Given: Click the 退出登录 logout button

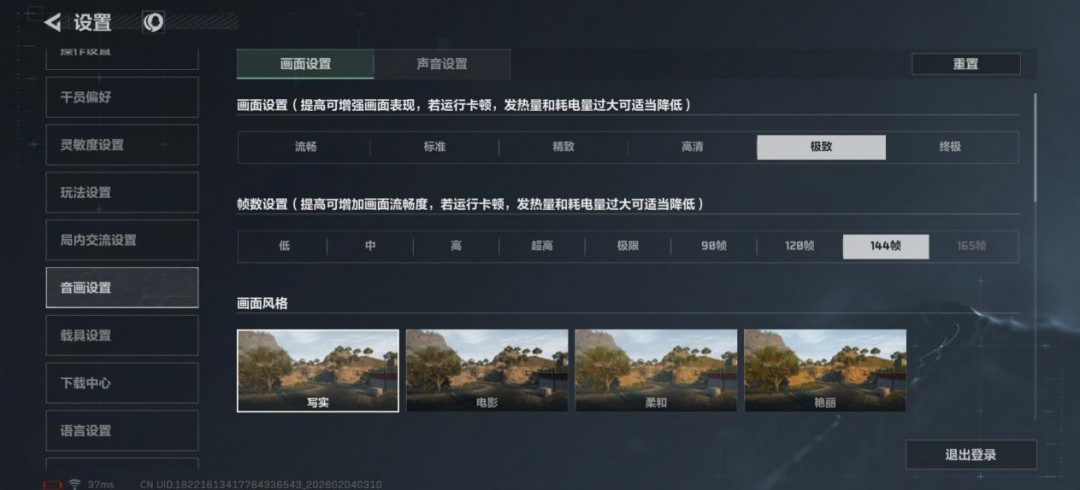Looking at the screenshot, I should [x=970, y=455].
